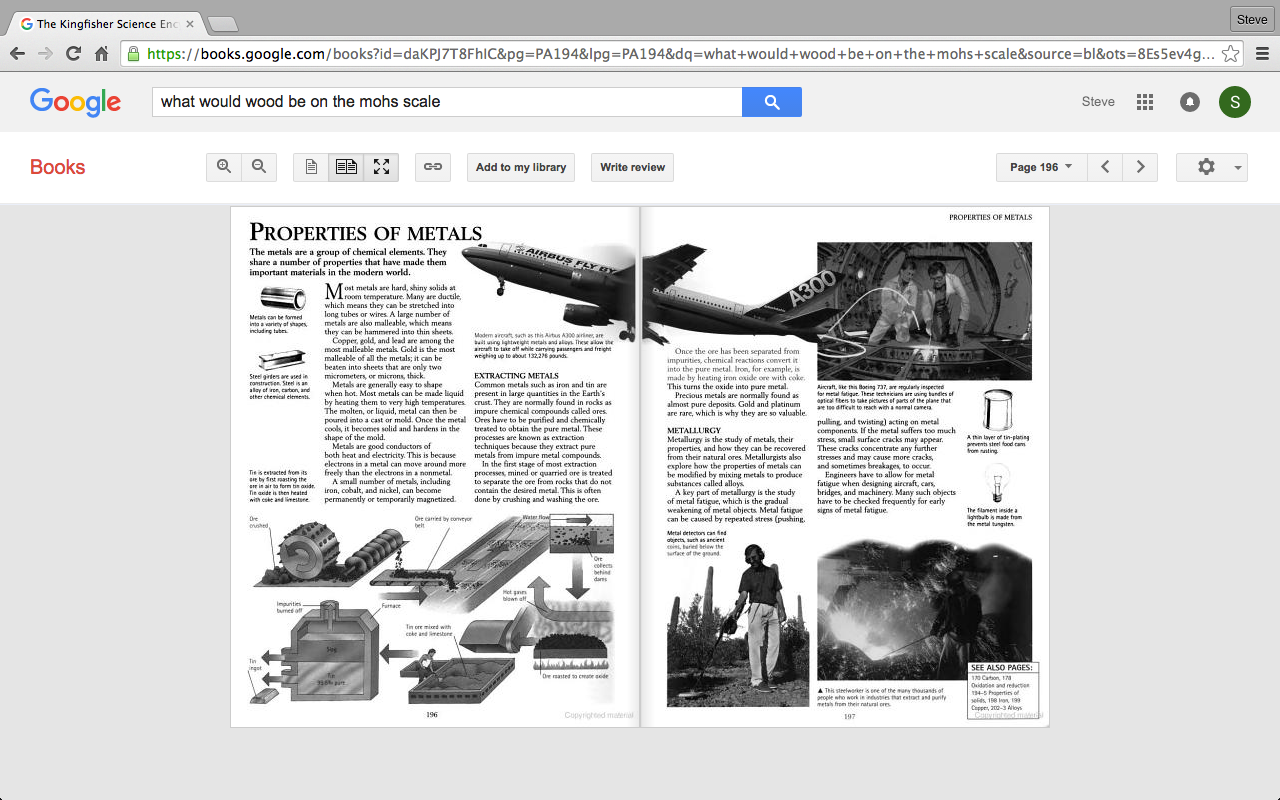Focus the Google search box
The width and height of the screenshot is (1280, 800).
coord(447,101)
